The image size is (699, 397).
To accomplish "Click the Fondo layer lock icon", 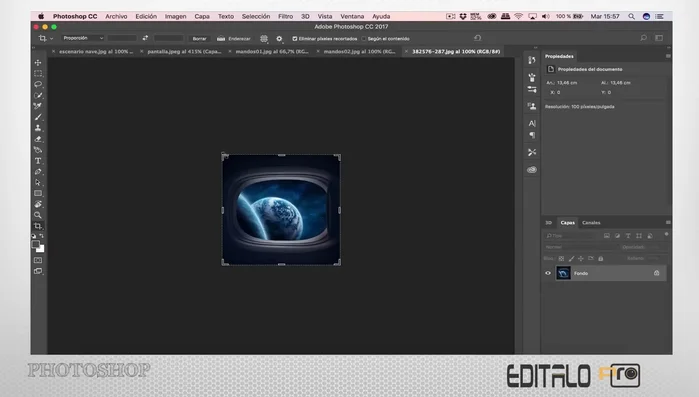I will tap(656, 273).
